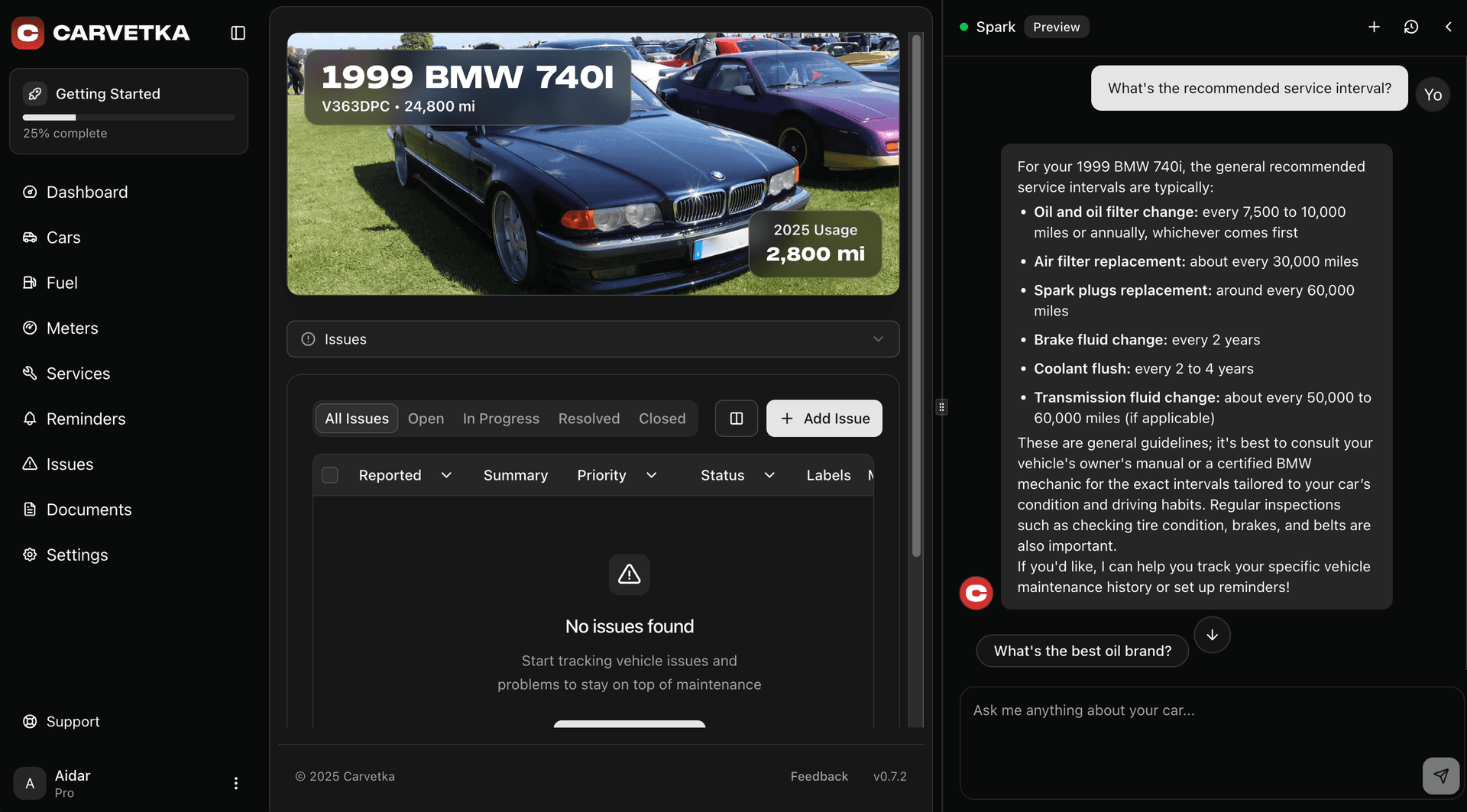Click the Getting Started progress bar
The width and height of the screenshot is (1467, 812).
click(x=128, y=118)
